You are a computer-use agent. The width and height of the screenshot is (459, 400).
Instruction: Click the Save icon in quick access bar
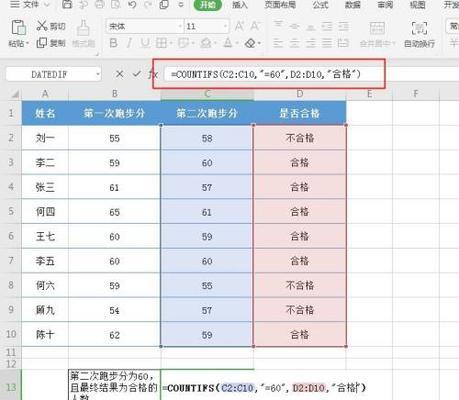coord(67,4)
